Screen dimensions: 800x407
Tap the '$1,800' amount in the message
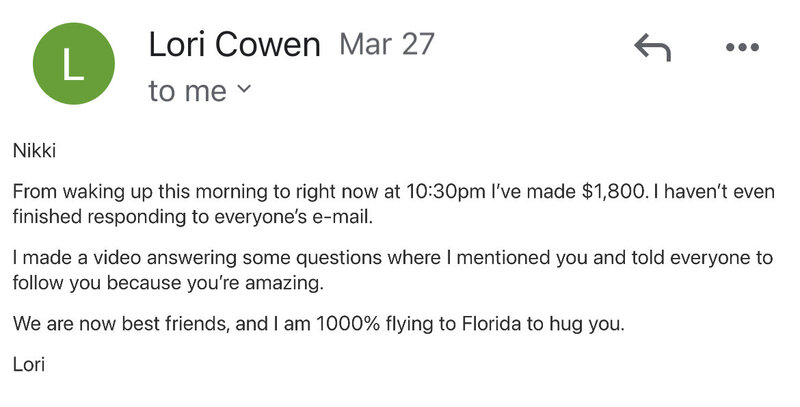click(614, 191)
